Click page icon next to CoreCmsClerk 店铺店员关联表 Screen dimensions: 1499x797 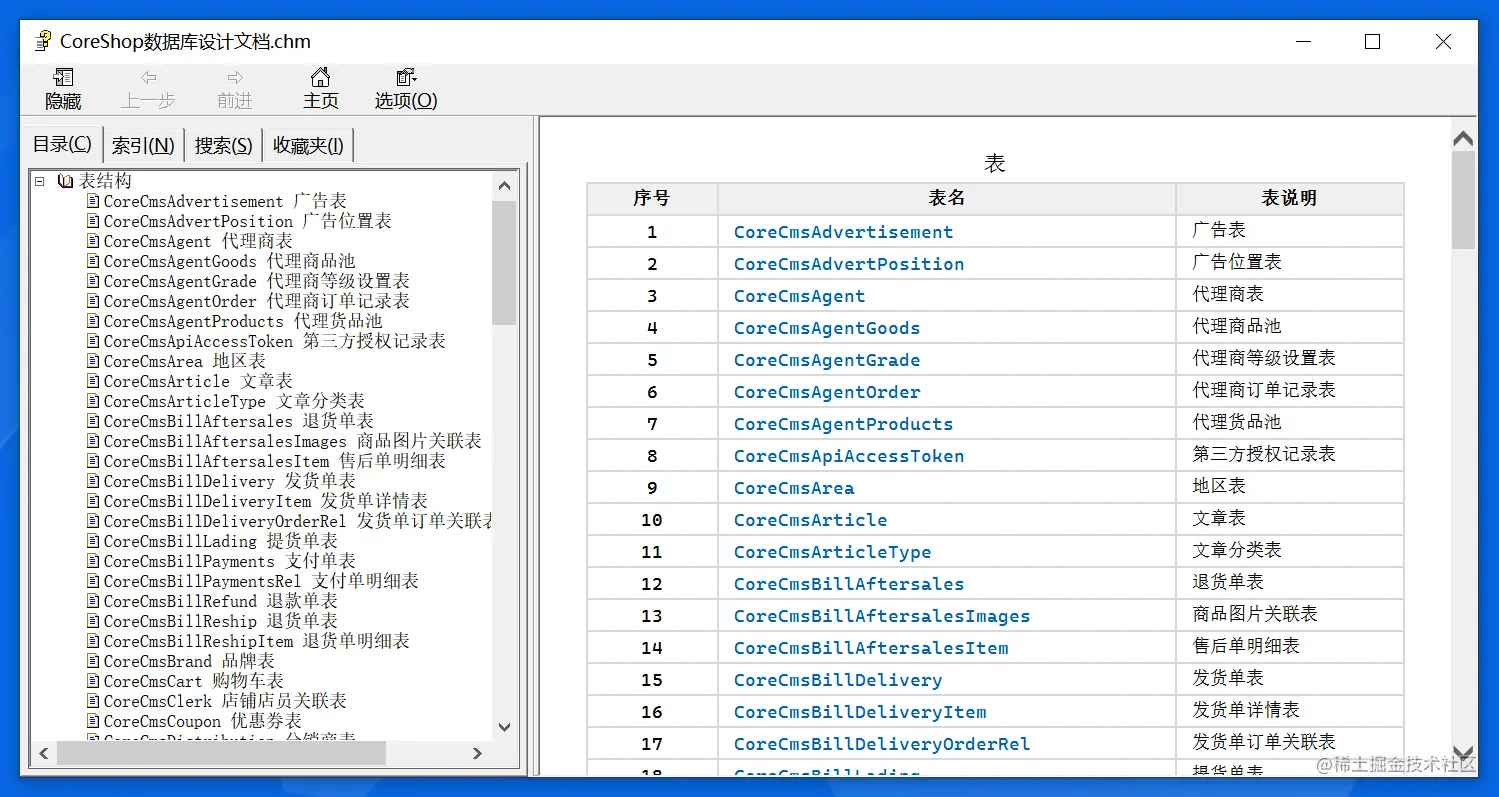93,701
